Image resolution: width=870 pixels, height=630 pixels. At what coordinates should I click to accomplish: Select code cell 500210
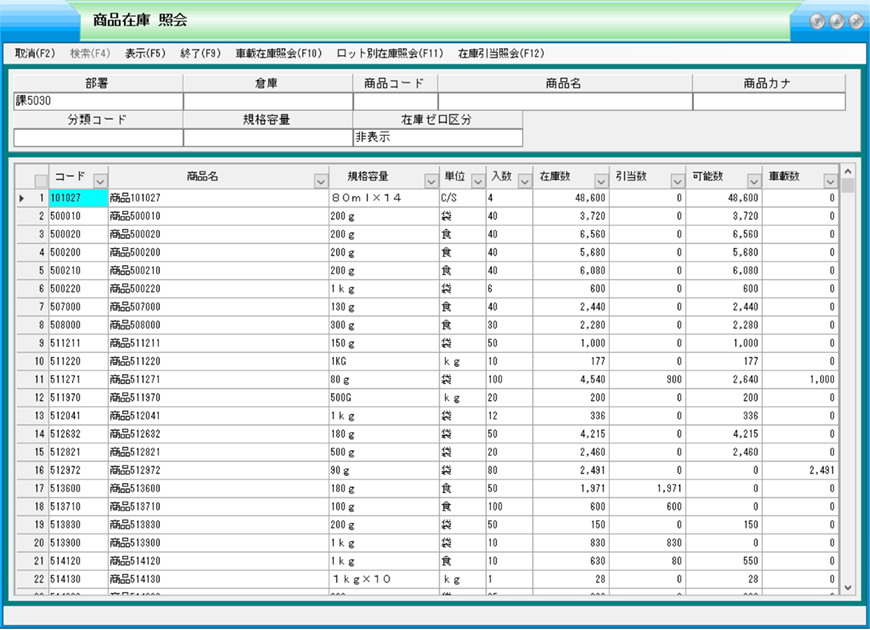(78, 270)
